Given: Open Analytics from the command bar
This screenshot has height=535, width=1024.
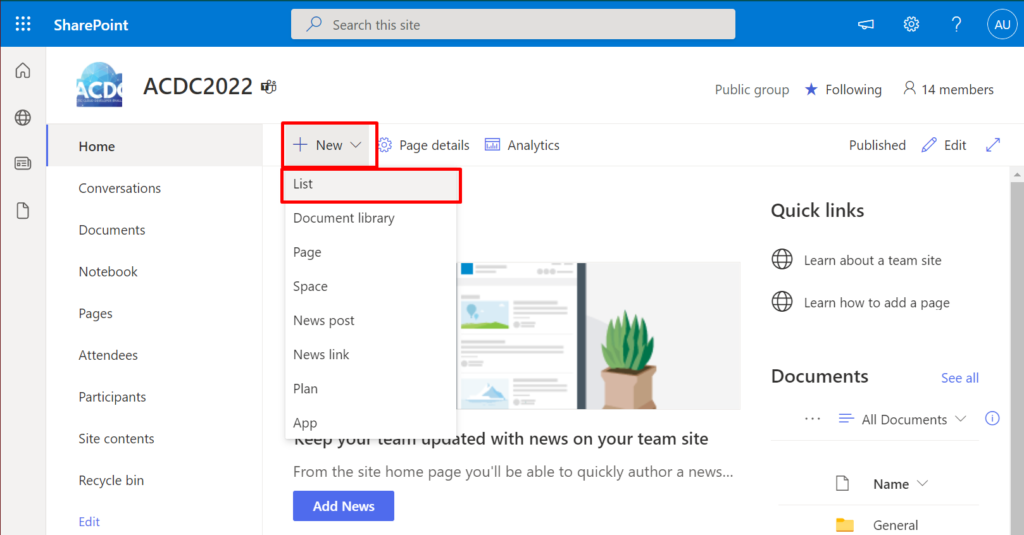Looking at the screenshot, I should (x=522, y=145).
